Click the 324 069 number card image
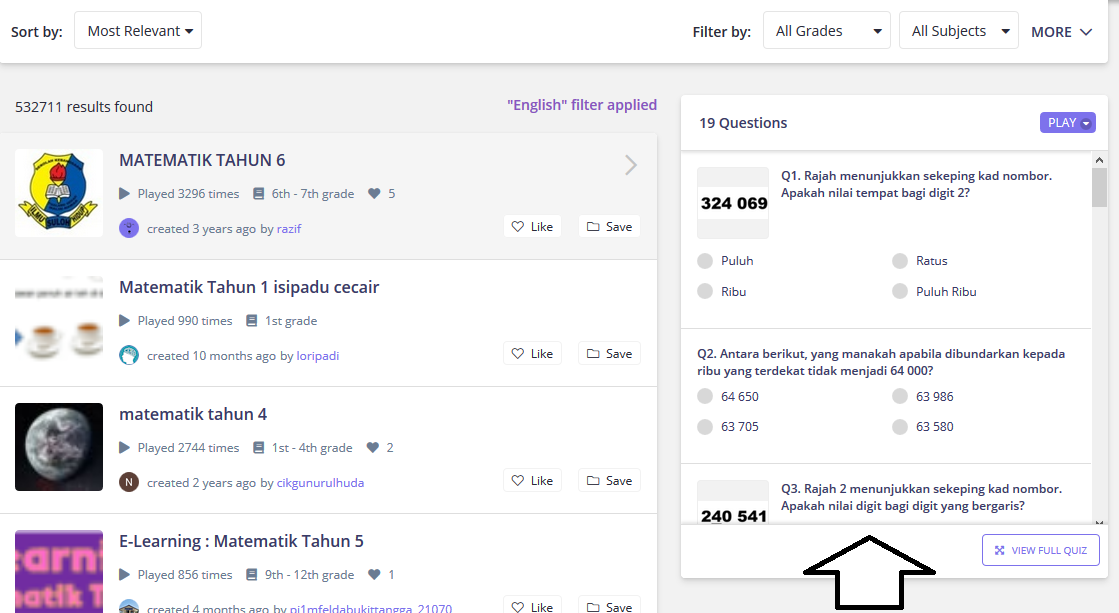The width and height of the screenshot is (1119, 613). click(733, 203)
